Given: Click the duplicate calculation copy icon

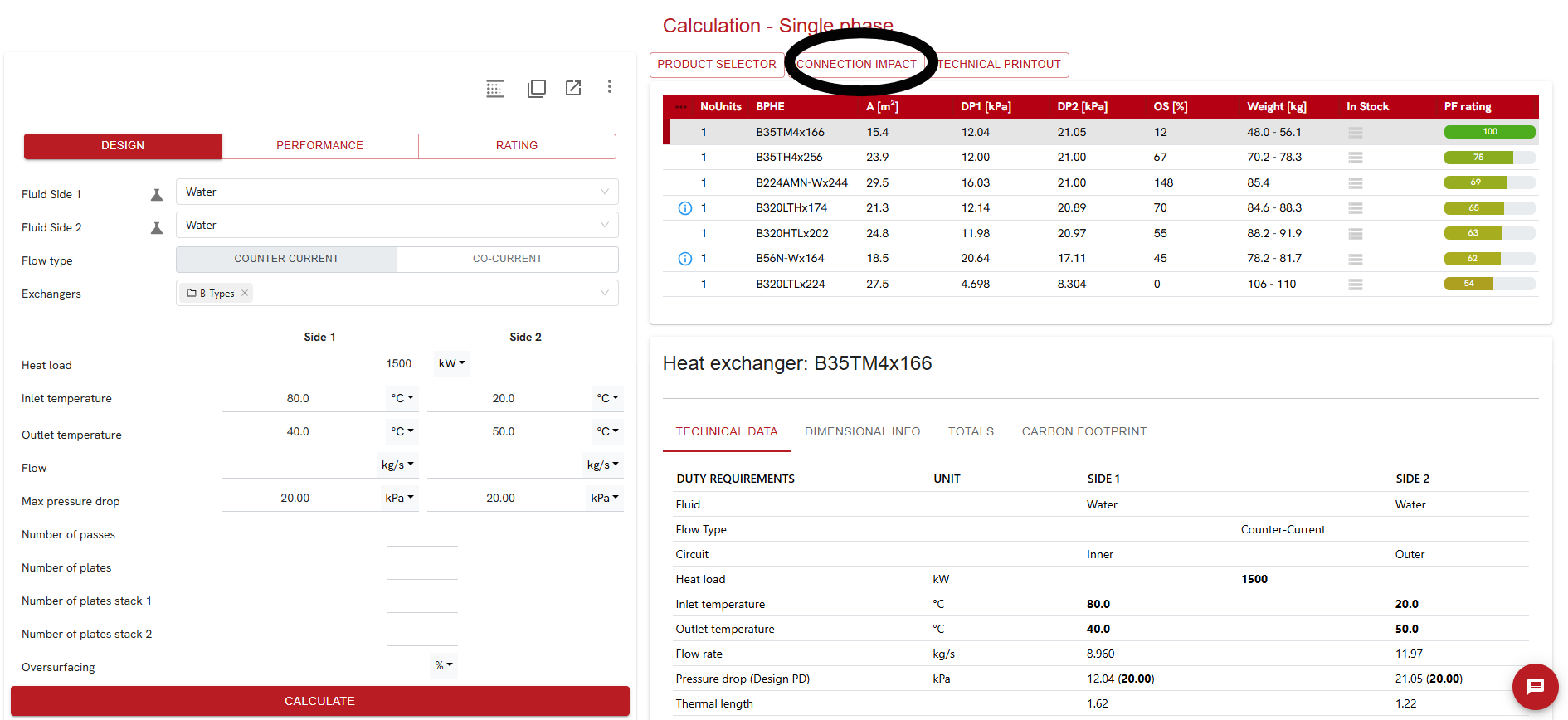Looking at the screenshot, I should coord(536,89).
